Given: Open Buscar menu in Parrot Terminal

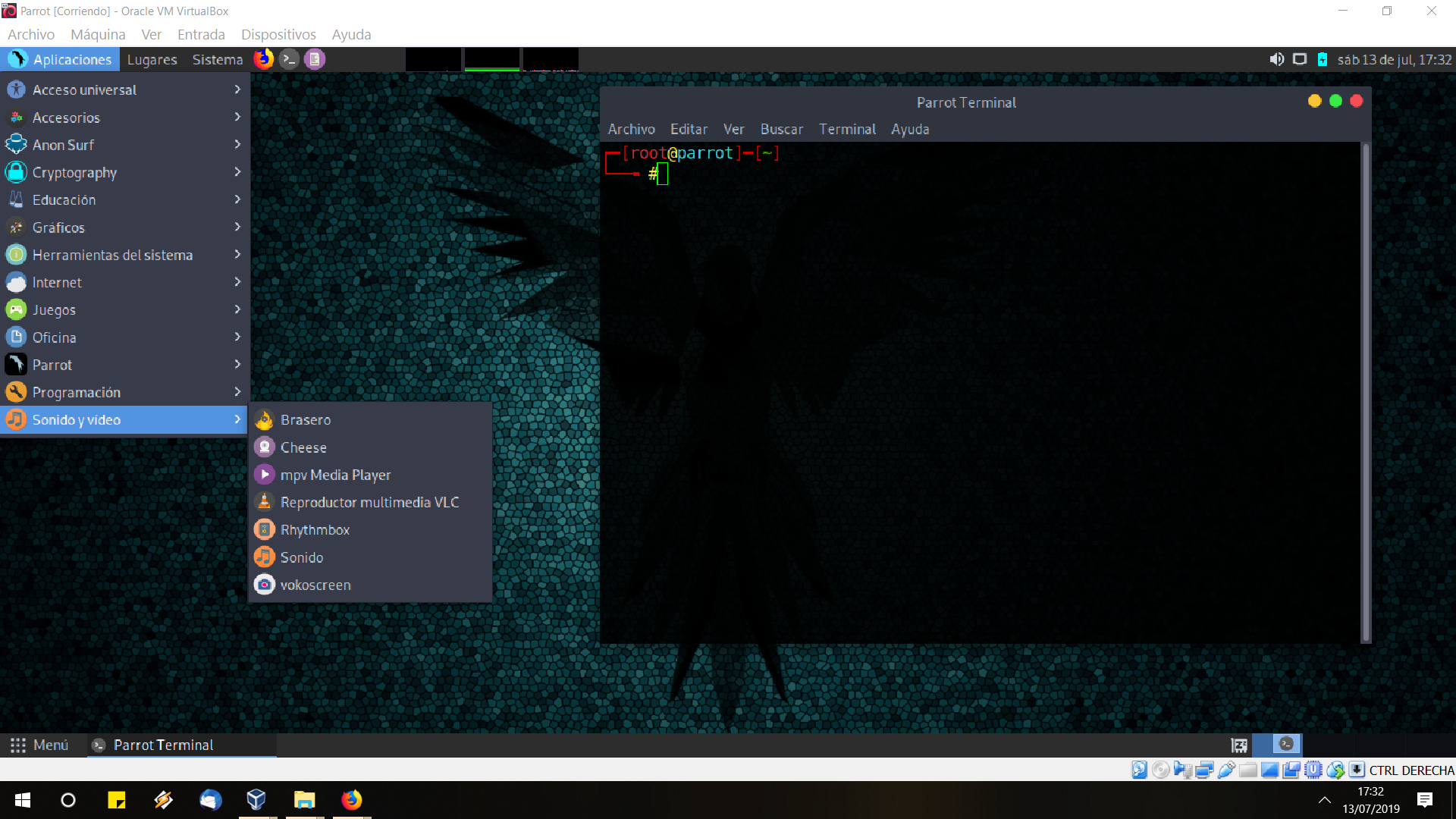Looking at the screenshot, I should (x=782, y=129).
